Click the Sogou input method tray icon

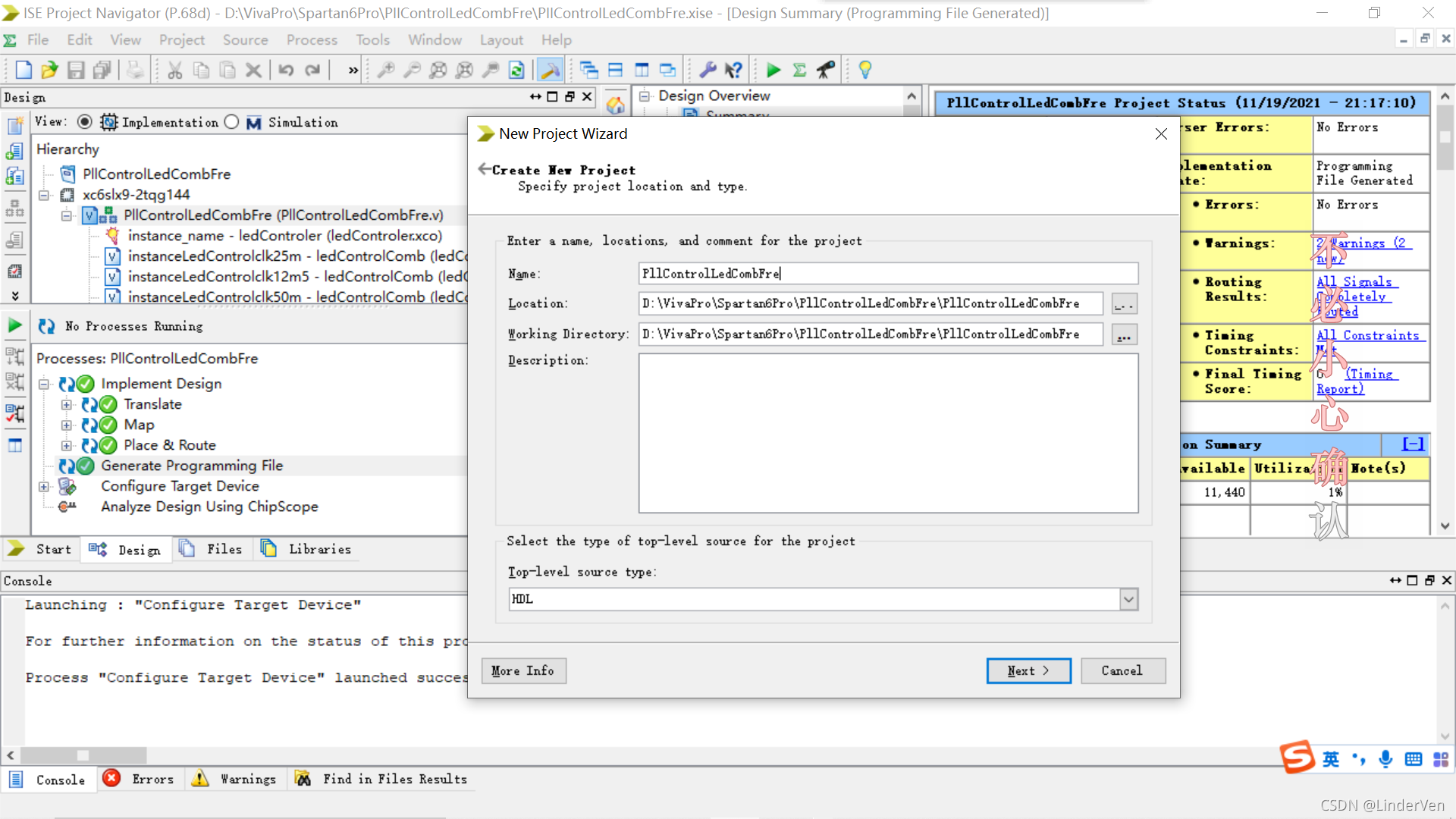1297,758
